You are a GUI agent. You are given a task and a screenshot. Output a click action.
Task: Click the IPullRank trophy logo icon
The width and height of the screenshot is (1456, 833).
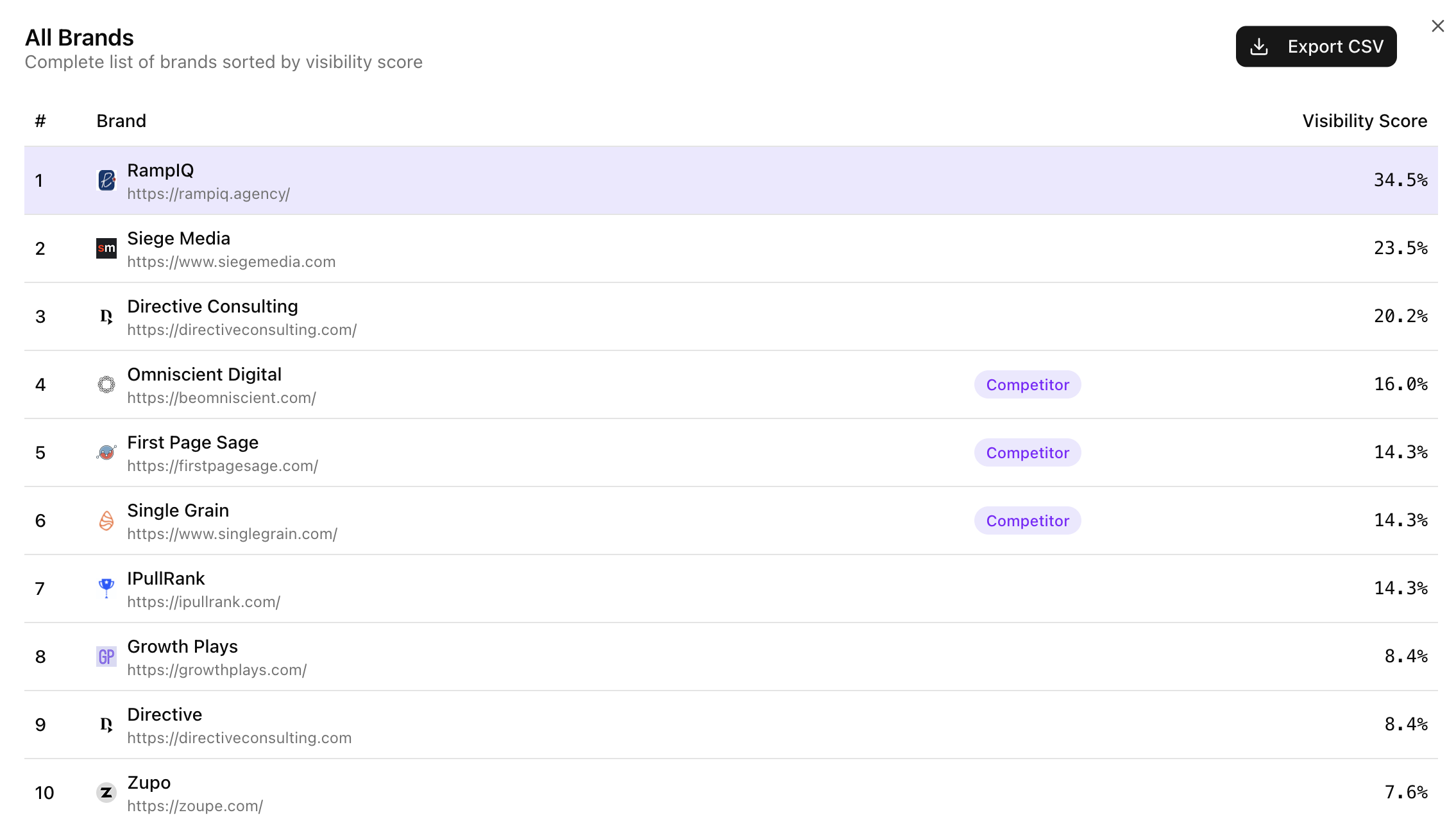click(x=106, y=588)
